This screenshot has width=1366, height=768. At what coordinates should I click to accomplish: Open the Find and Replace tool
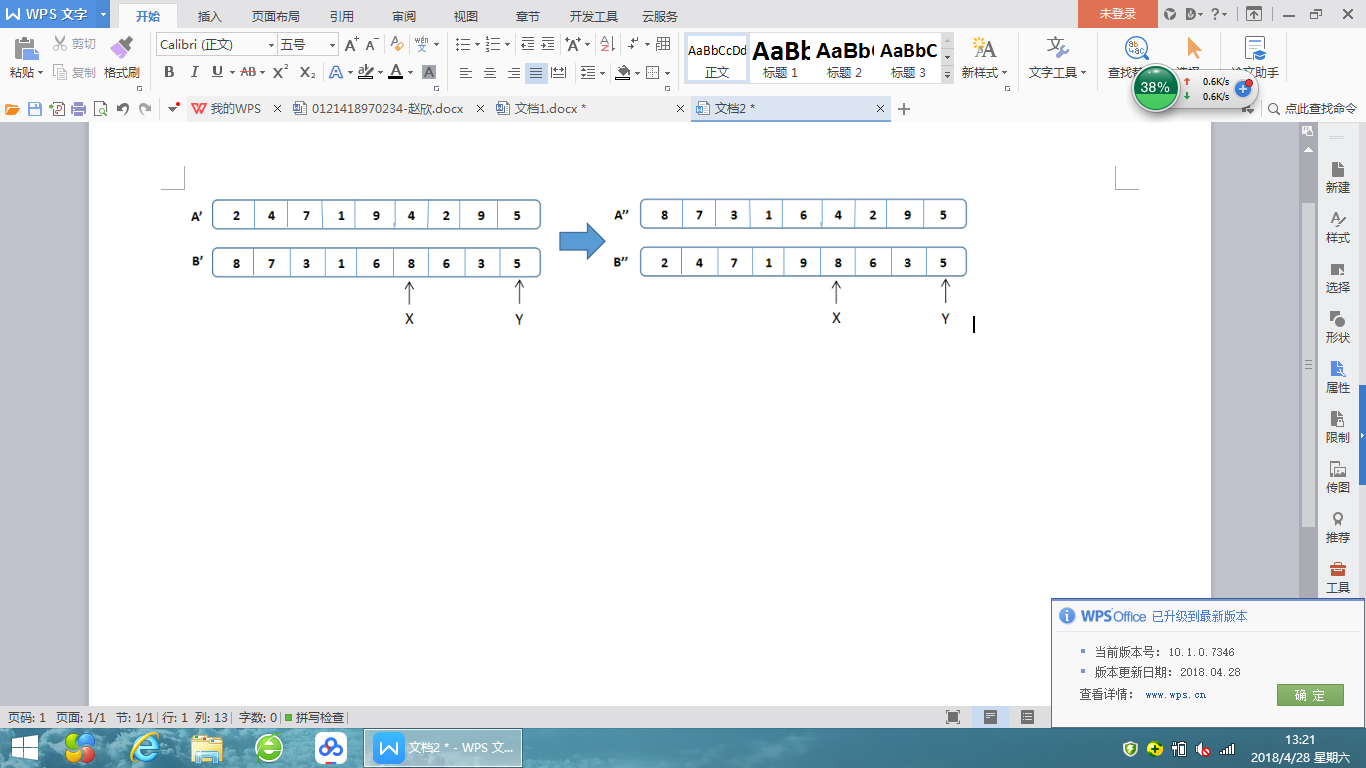tap(1137, 58)
